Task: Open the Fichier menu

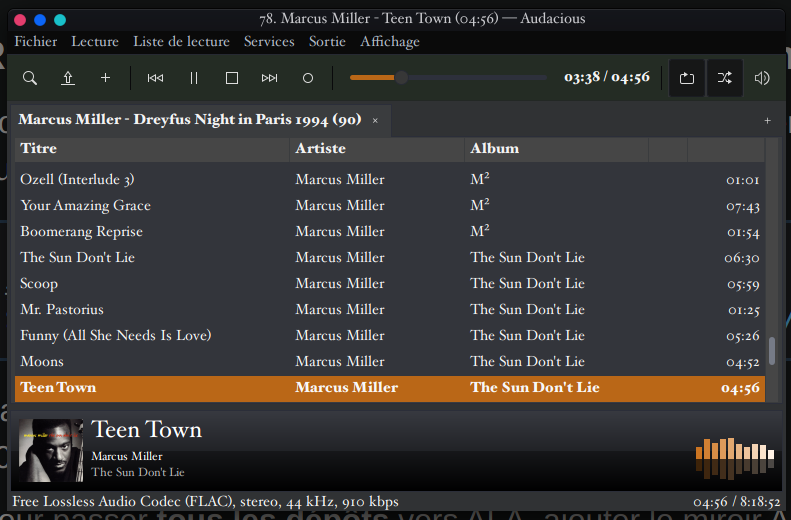Action: pyautogui.click(x=36, y=41)
